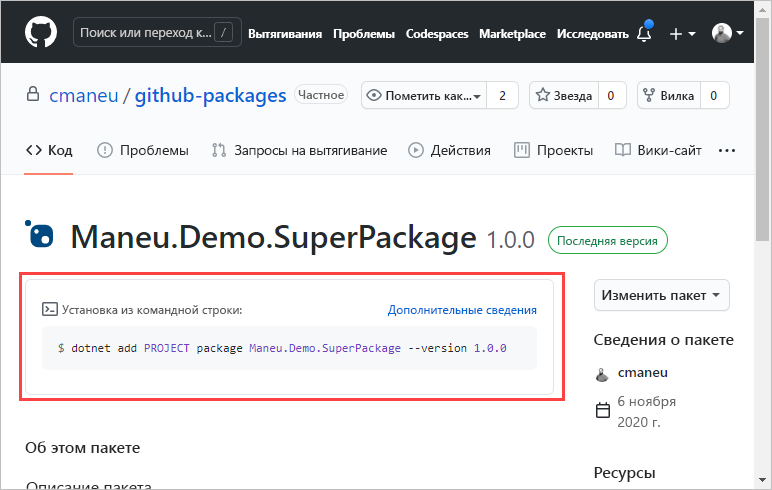Image resolution: width=772 pixels, height=490 pixels.
Task: Click the slash shortcut key icon in search
Action: click(224, 33)
